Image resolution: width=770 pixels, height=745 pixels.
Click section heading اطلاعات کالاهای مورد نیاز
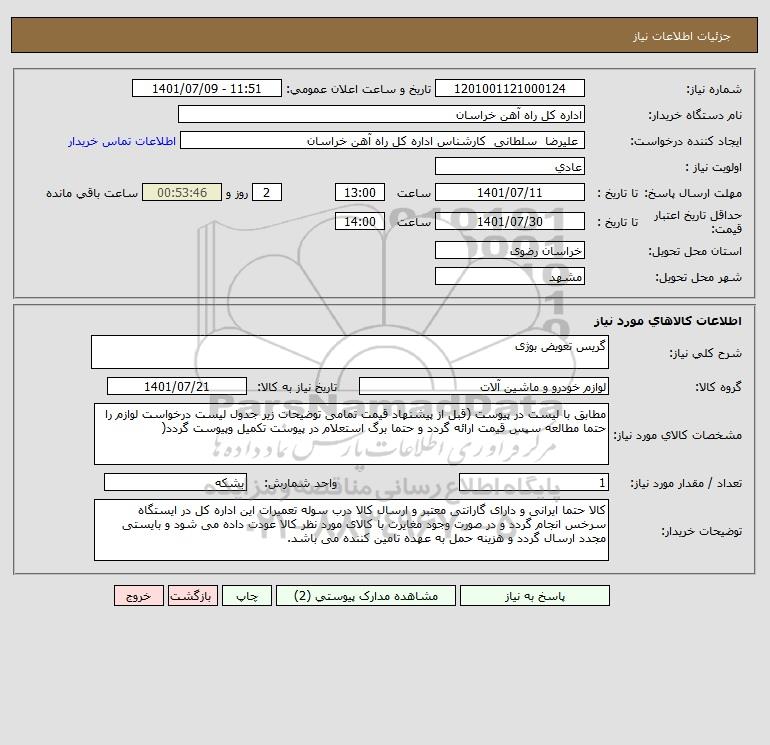(668, 321)
